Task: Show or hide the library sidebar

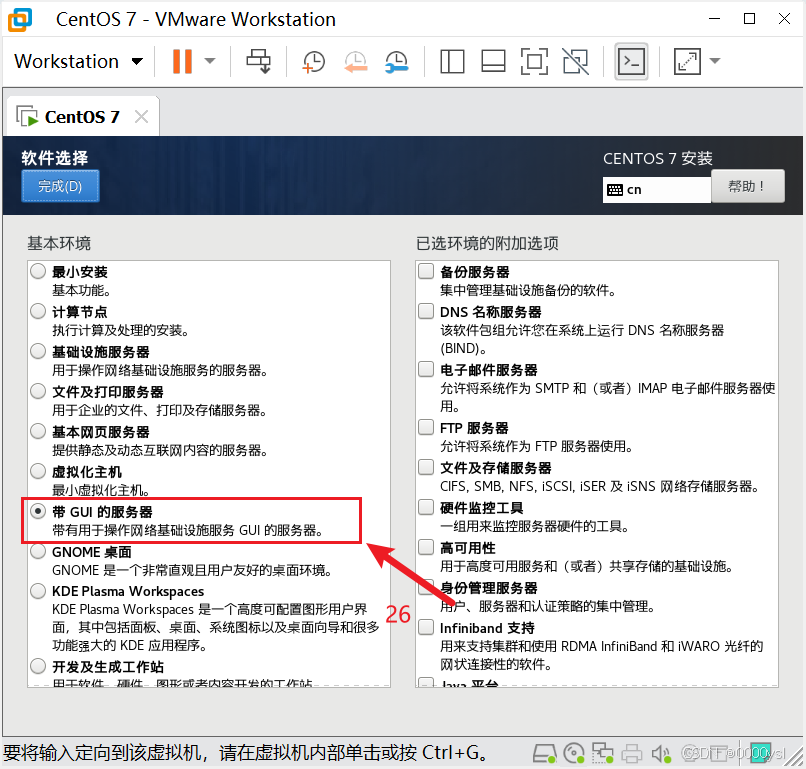Action: (452, 62)
